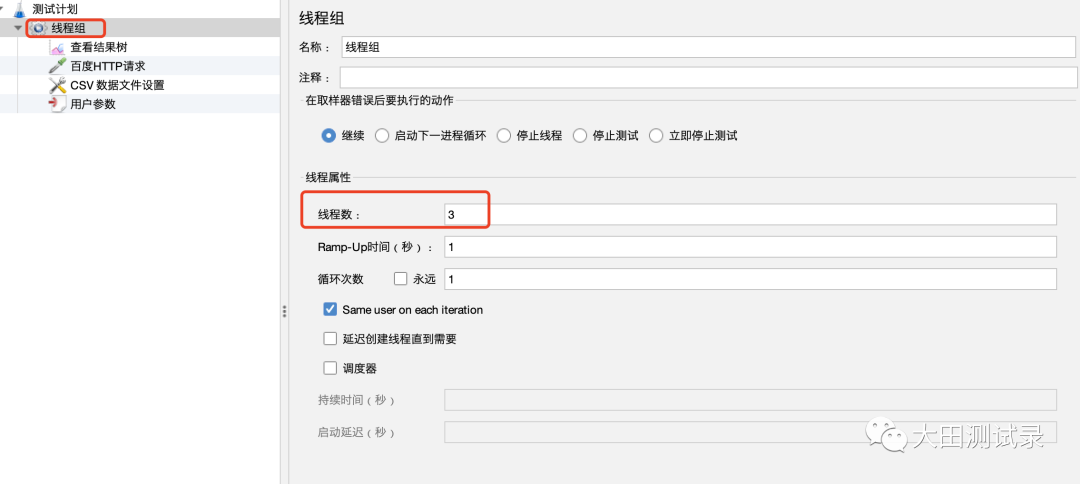Click the 持续时间（秒） field
This screenshot has height=484, width=1080.
(750, 400)
